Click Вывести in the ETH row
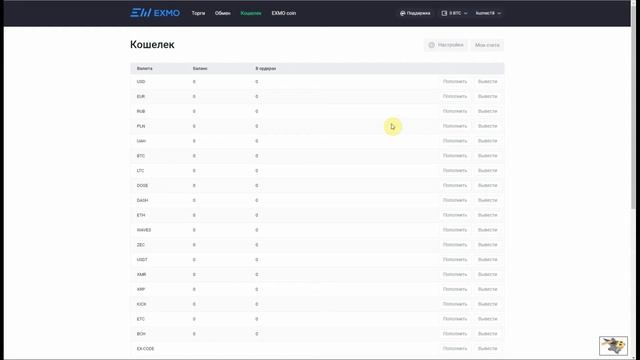 click(x=487, y=215)
